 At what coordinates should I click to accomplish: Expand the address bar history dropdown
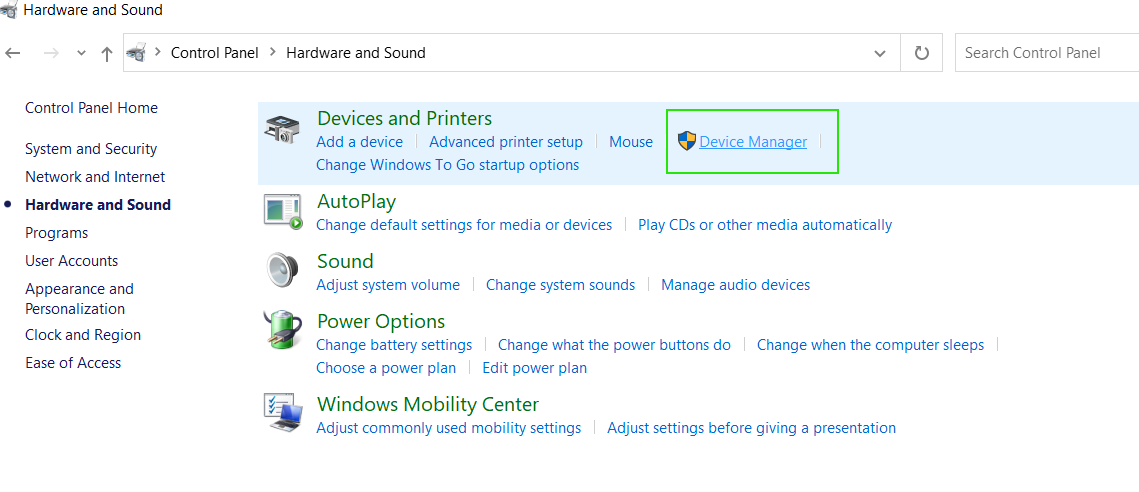[880, 53]
